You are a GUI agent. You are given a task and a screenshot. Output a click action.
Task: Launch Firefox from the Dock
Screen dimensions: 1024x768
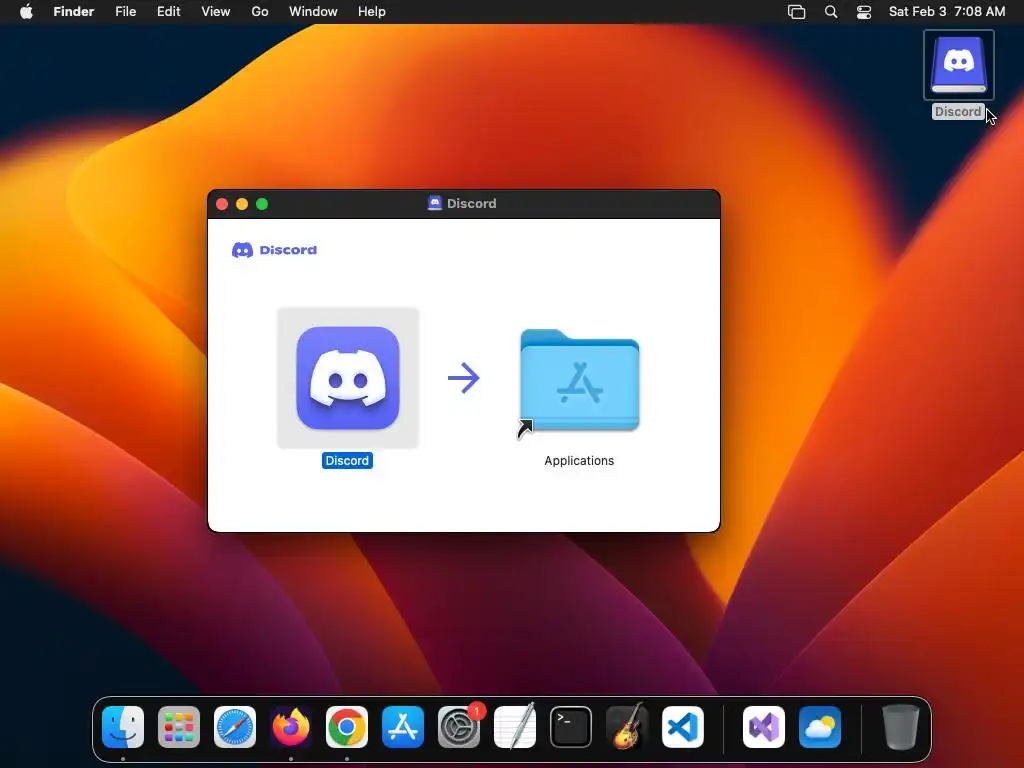[291, 727]
